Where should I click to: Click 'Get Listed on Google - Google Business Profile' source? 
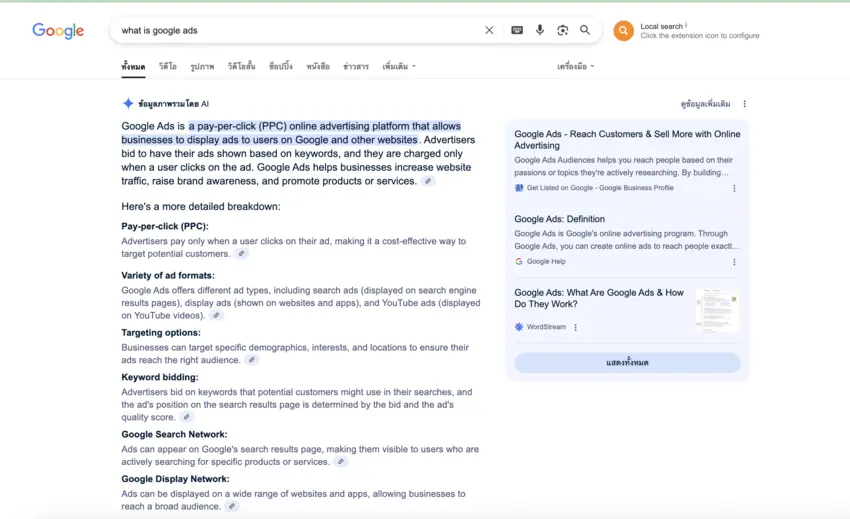coord(600,188)
